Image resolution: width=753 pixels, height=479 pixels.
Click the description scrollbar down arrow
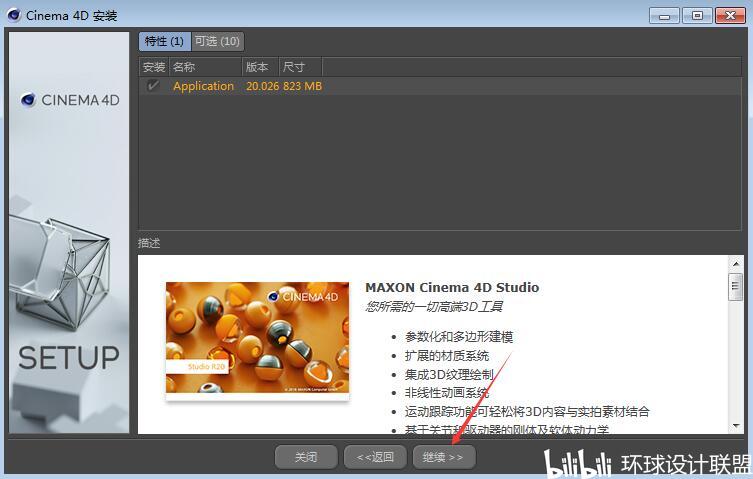tap(736, 426)
